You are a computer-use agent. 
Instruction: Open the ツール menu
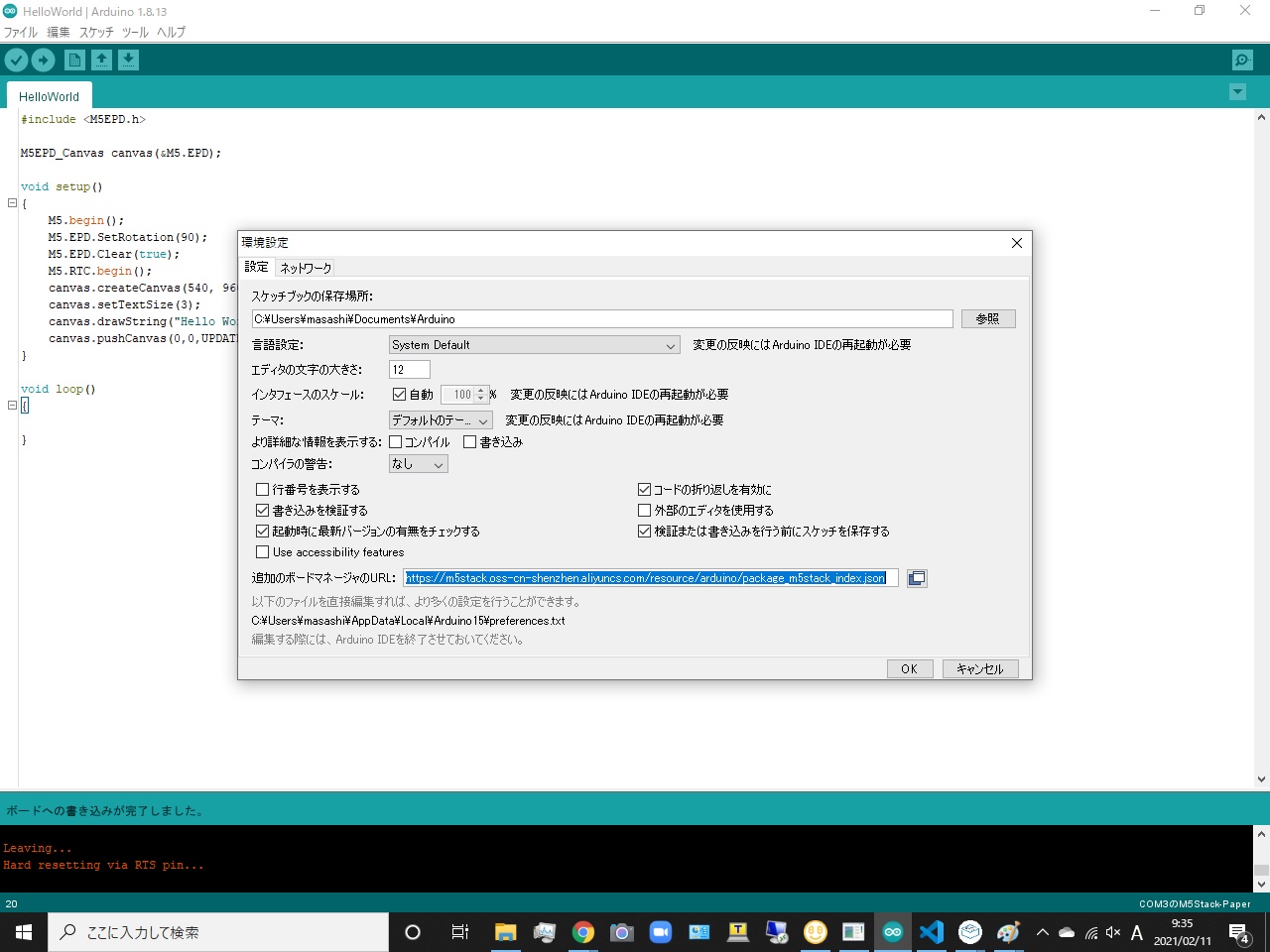coord(135,32)
